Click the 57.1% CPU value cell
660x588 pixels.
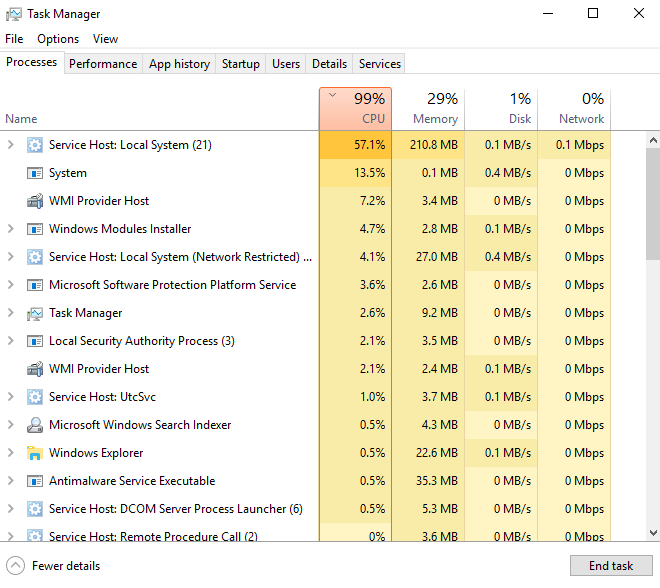[x=356, y=145]
